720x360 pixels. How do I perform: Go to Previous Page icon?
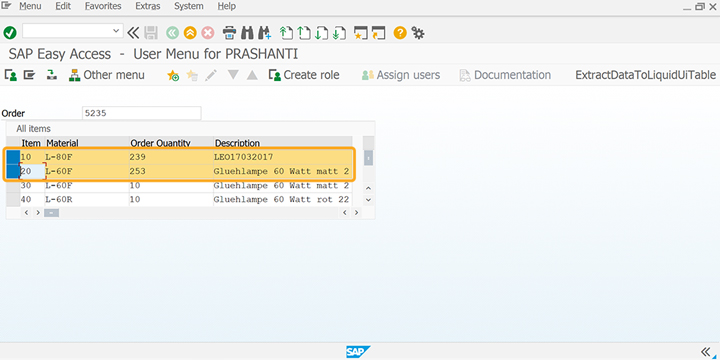point(304,33)
